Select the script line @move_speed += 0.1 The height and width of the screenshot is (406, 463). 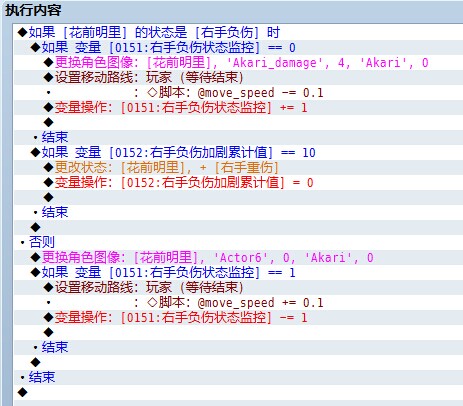[x=238, y=303]
